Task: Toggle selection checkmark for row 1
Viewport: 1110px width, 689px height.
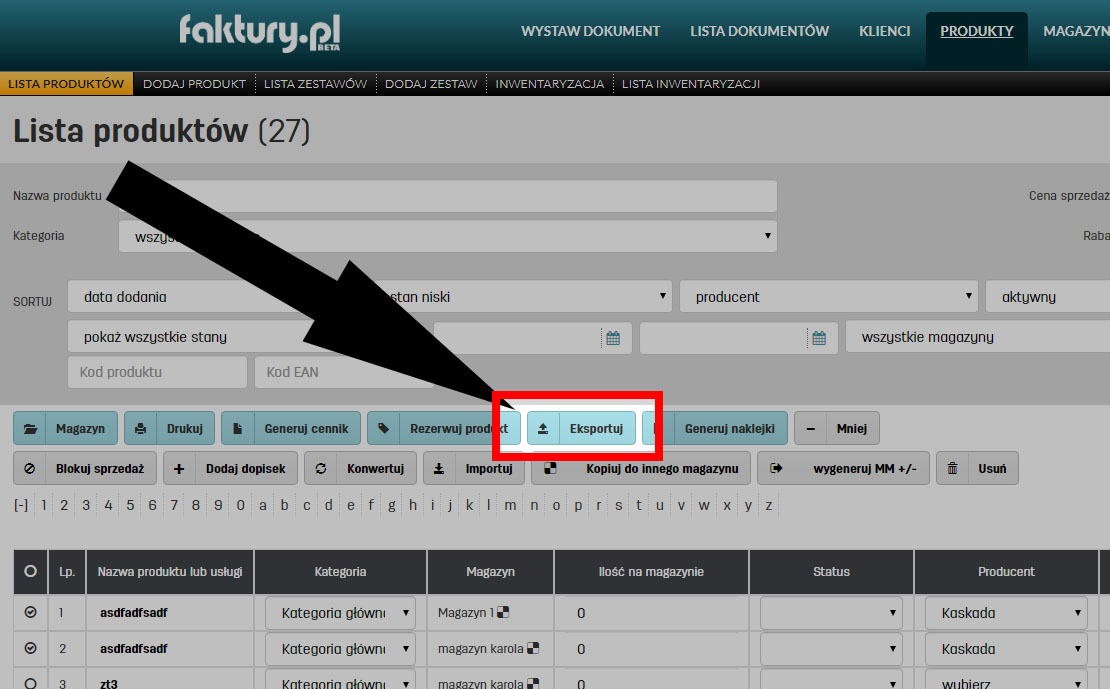Action: [29, 612]
